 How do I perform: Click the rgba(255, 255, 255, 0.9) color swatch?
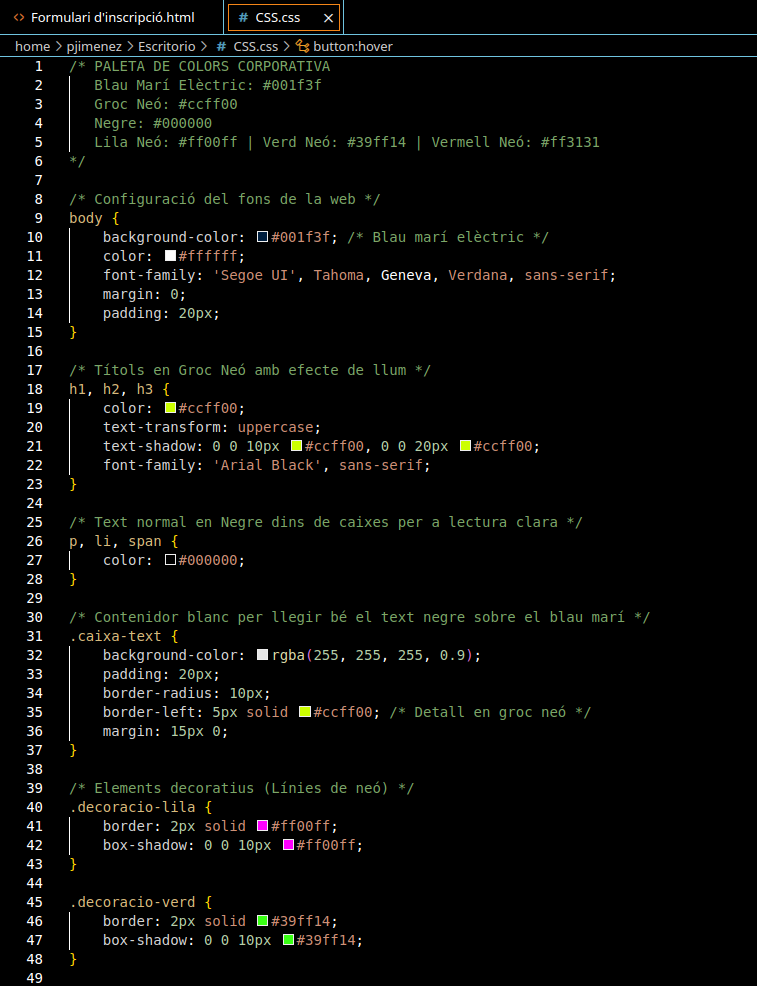pos(263,655)
